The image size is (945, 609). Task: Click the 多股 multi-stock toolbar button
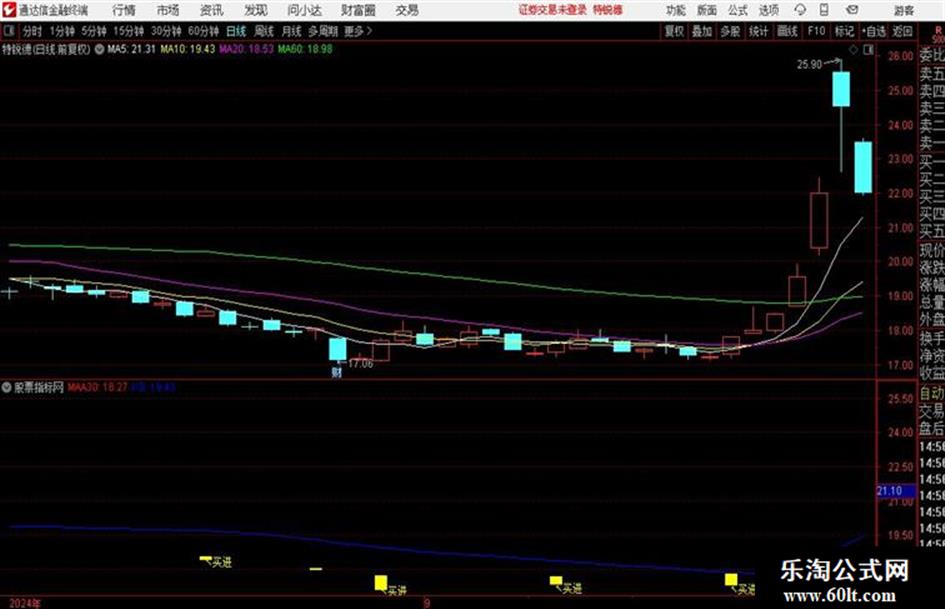730,31
